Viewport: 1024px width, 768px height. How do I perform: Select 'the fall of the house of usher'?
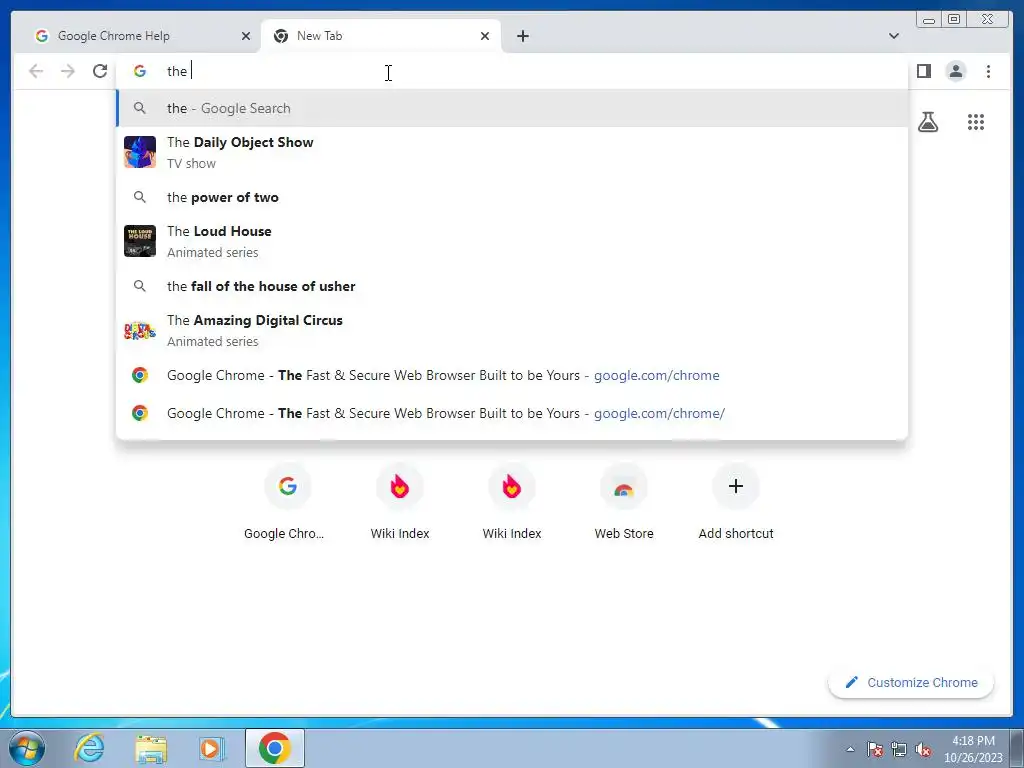click(512, 286)
